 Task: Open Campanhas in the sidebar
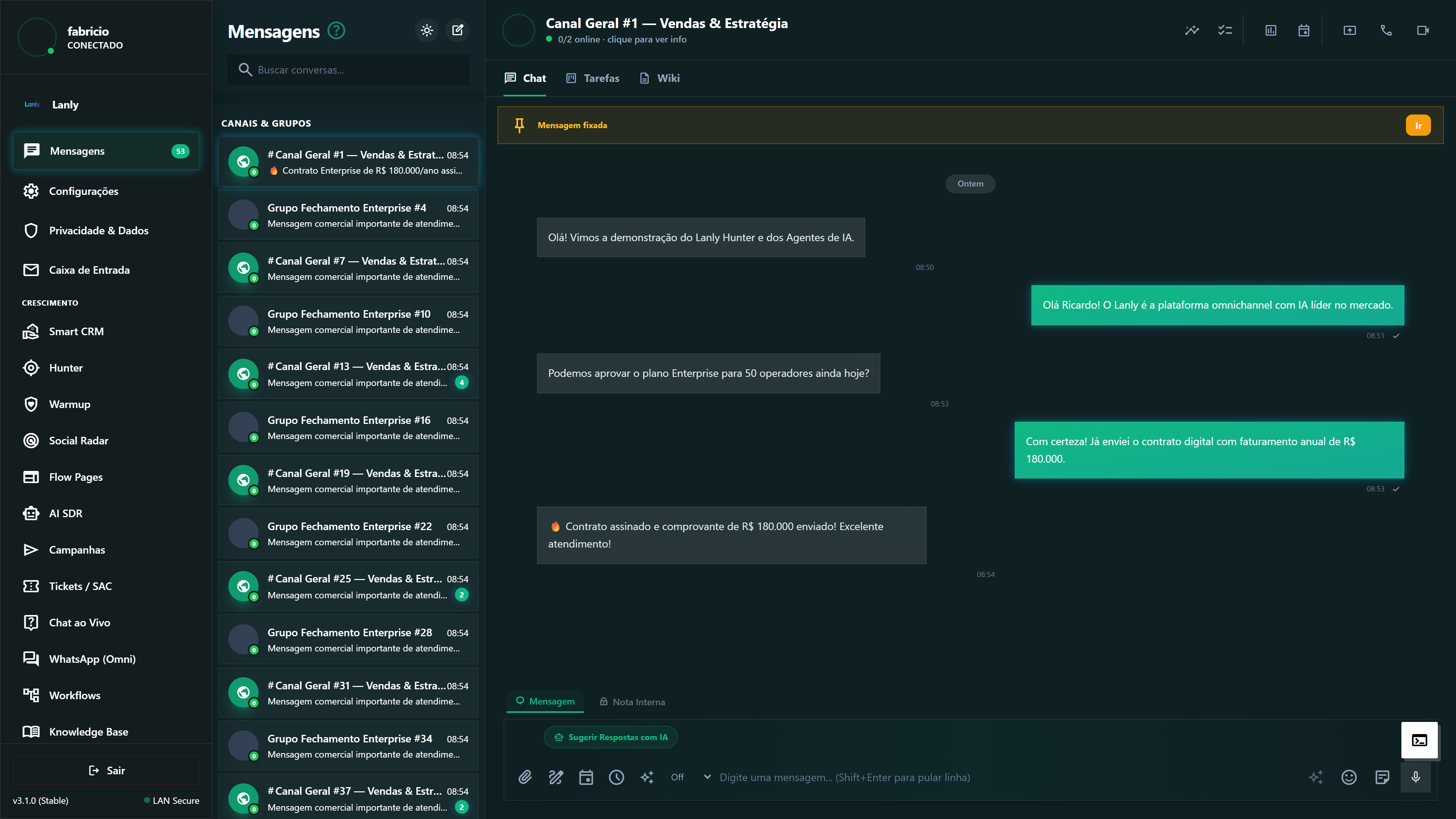[106, 550]
